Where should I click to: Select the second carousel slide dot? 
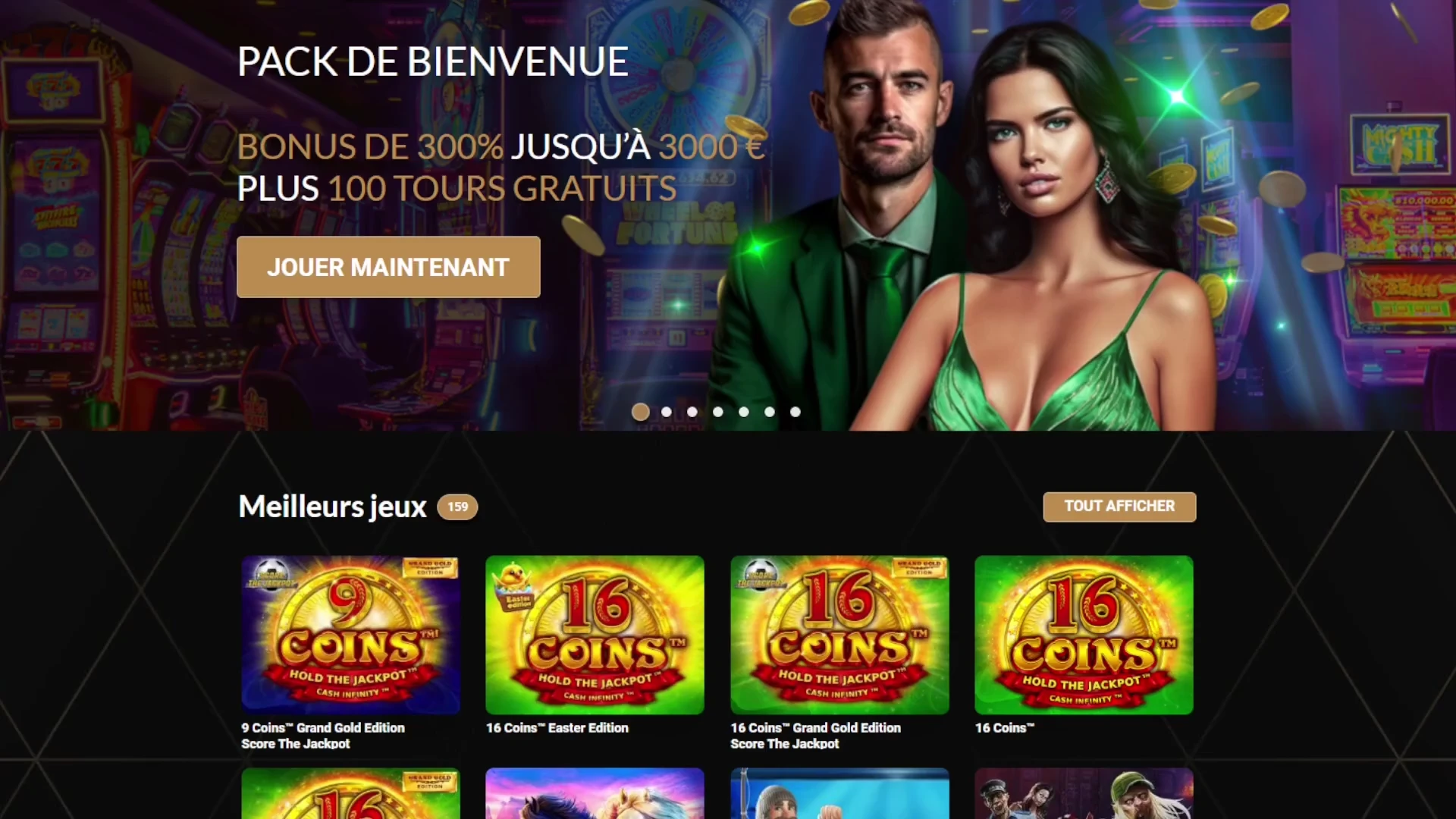(x=667, y=412)
